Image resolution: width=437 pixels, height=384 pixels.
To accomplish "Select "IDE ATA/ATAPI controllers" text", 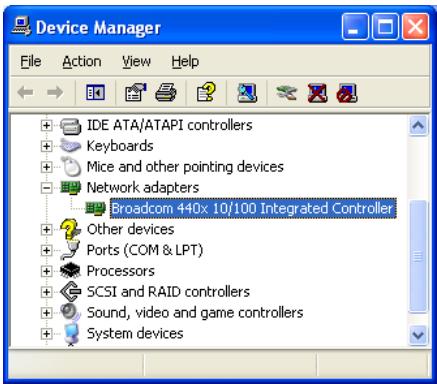I will [169, 125].
